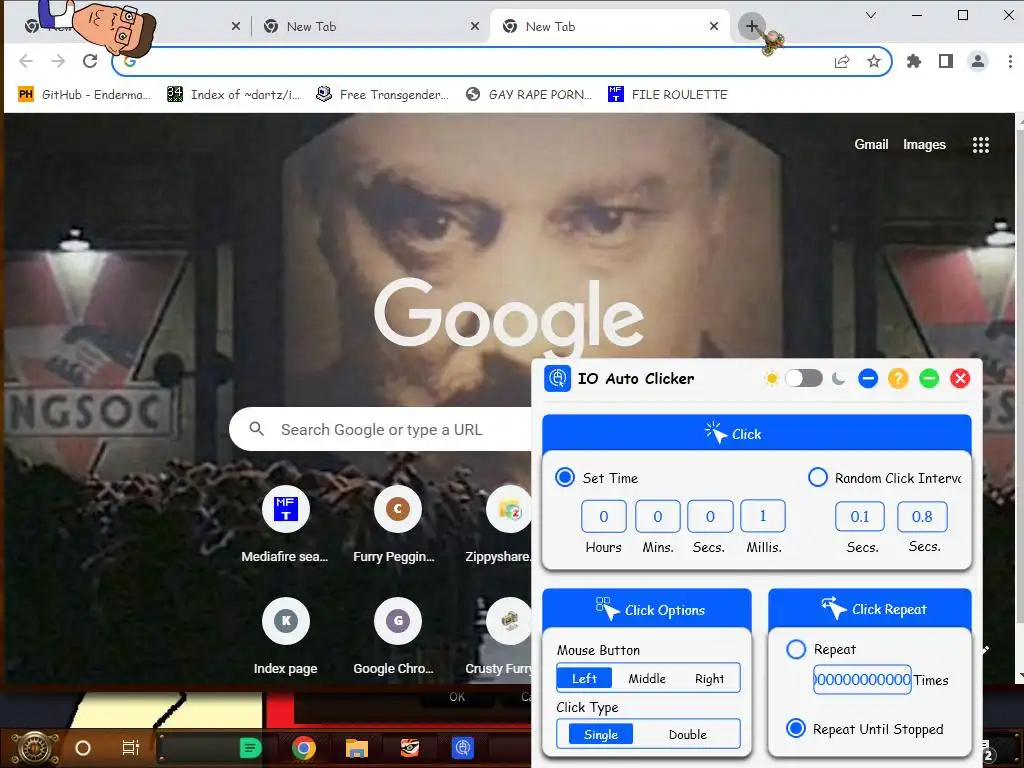Image resolution: width=1024 pixels, height=768 pixels.
Task: Open the Chrome extensions puzzle icon
Action: 914,61
